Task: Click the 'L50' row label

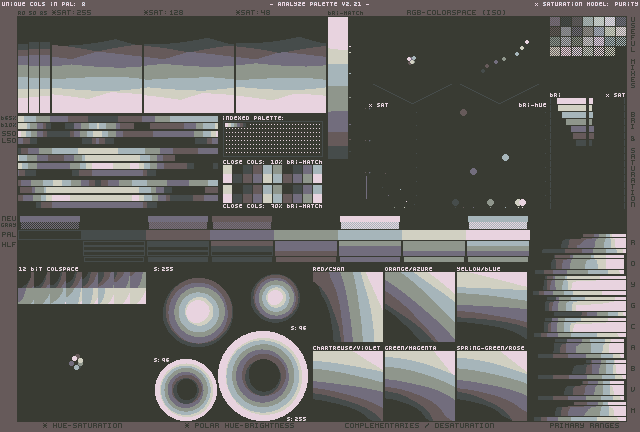Action: coord(9,141)
